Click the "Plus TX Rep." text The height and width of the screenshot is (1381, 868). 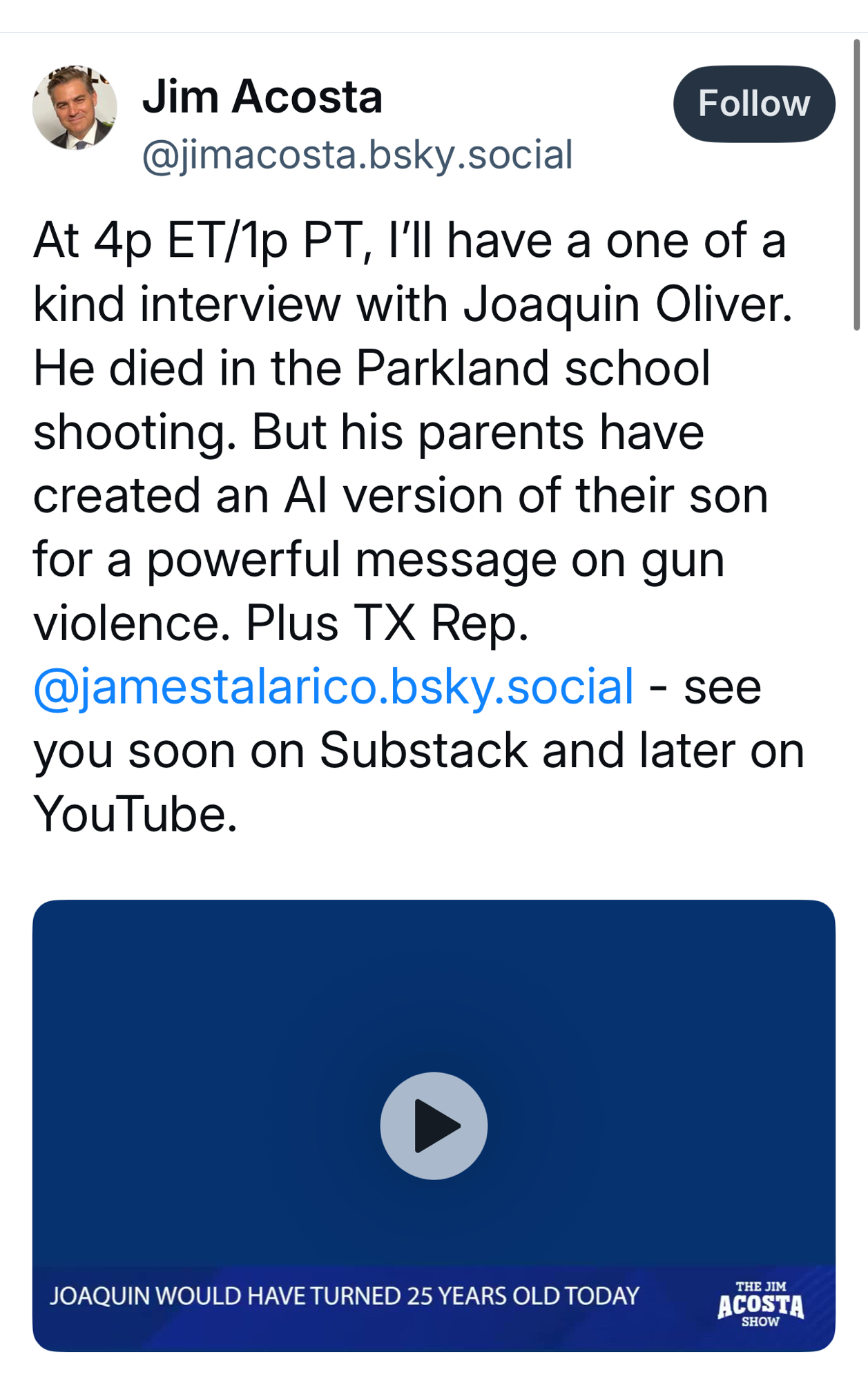coord(387,623)
